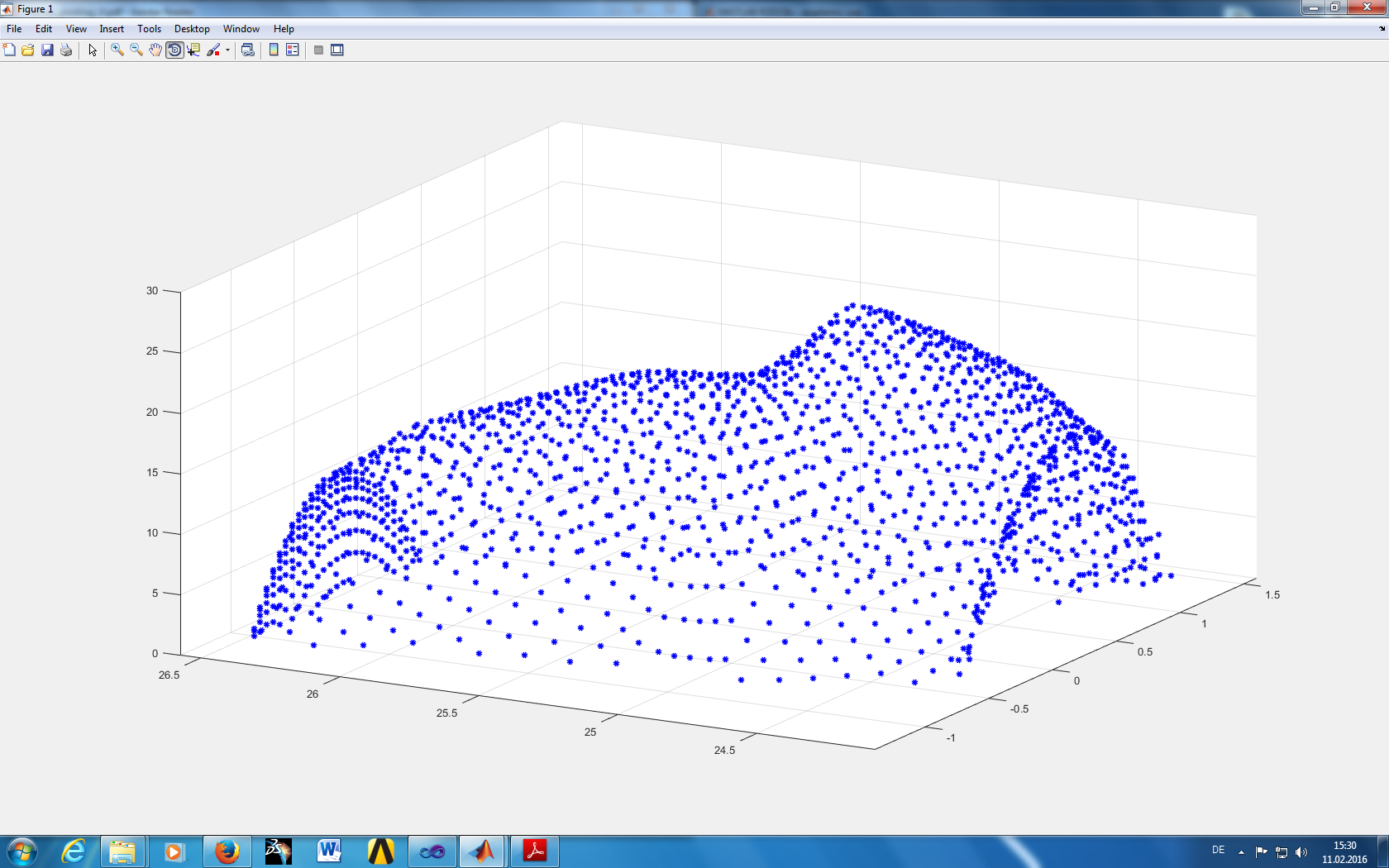This screenshot has height=868, width=1389.
Task: Toggle the Edit Plot arrow tool
Action: coord(93,50)
